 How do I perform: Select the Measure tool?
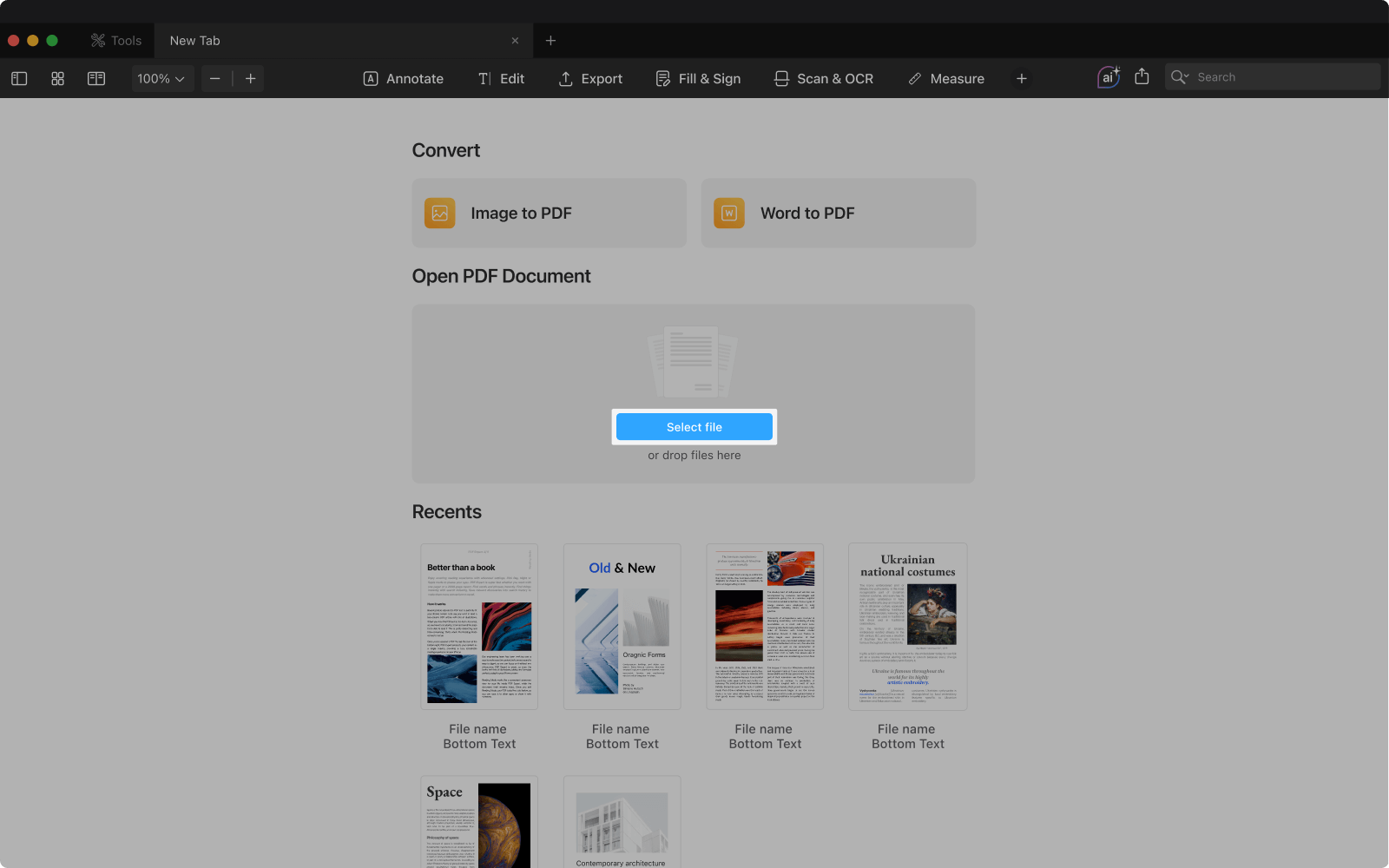coord(945,78)
